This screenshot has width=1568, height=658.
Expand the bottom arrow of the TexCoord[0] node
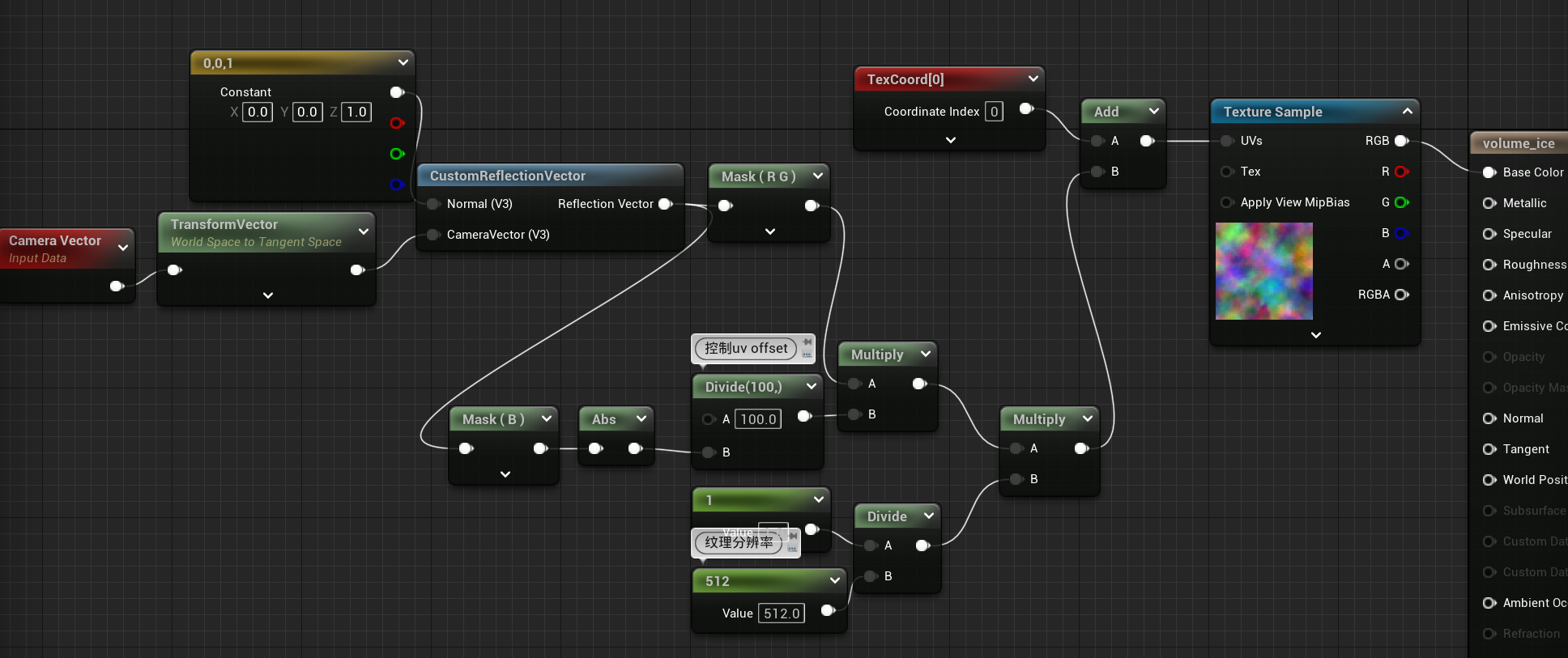[x=951, y=140]
